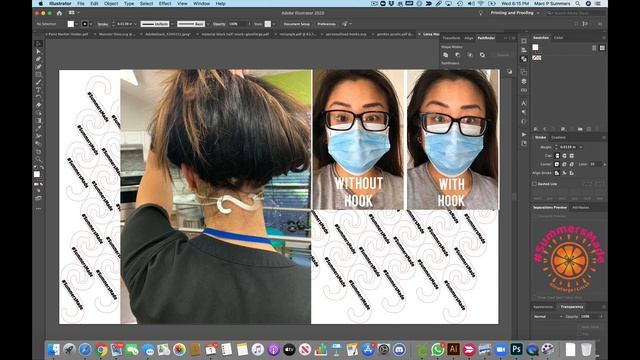640x360 pixels.
Task: Switch to the Attributes panel tab
Action: click(x=580, y=207)
